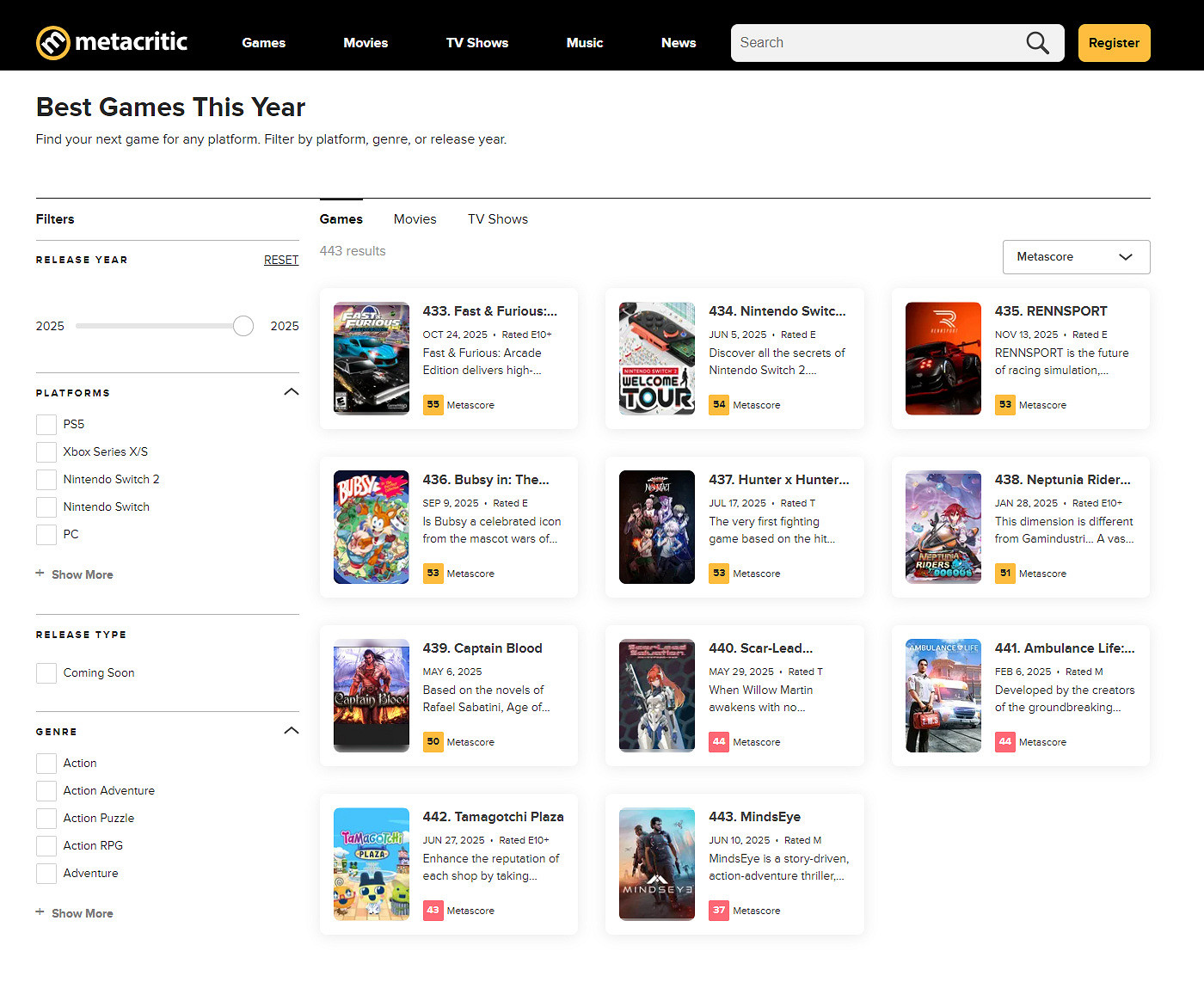This screenshot has height=982, width=1204.
Task: Open the Metascore sort dropdown
Action: 1076,257
